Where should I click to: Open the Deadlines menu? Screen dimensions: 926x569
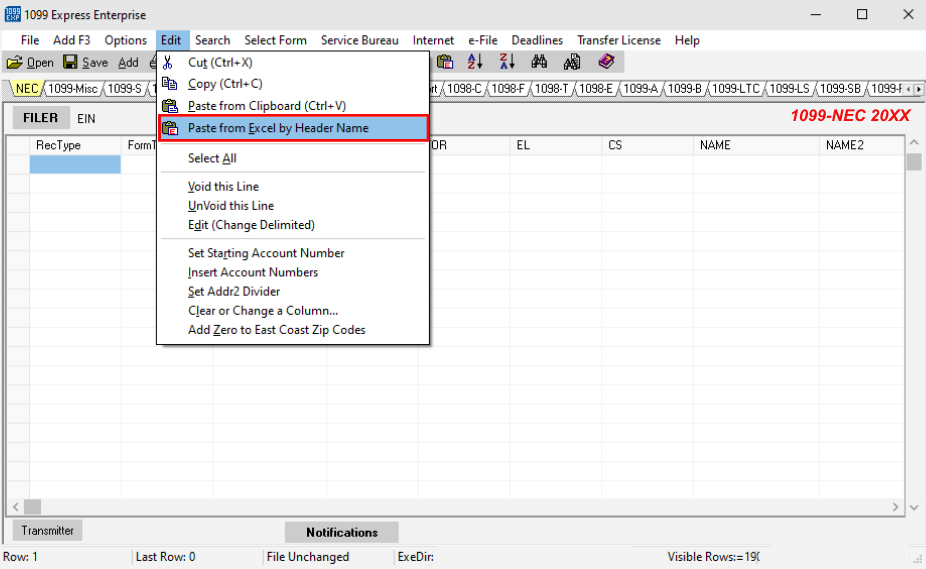pos(537,40)
